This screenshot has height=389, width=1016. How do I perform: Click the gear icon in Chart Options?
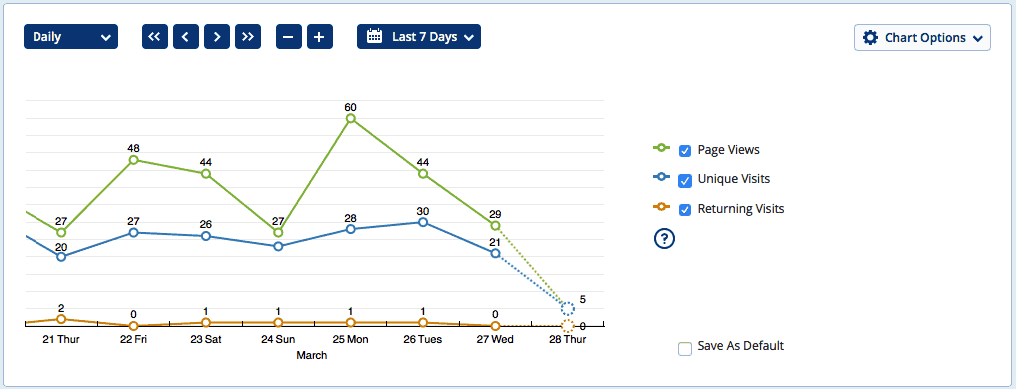[x=871, y=38]
